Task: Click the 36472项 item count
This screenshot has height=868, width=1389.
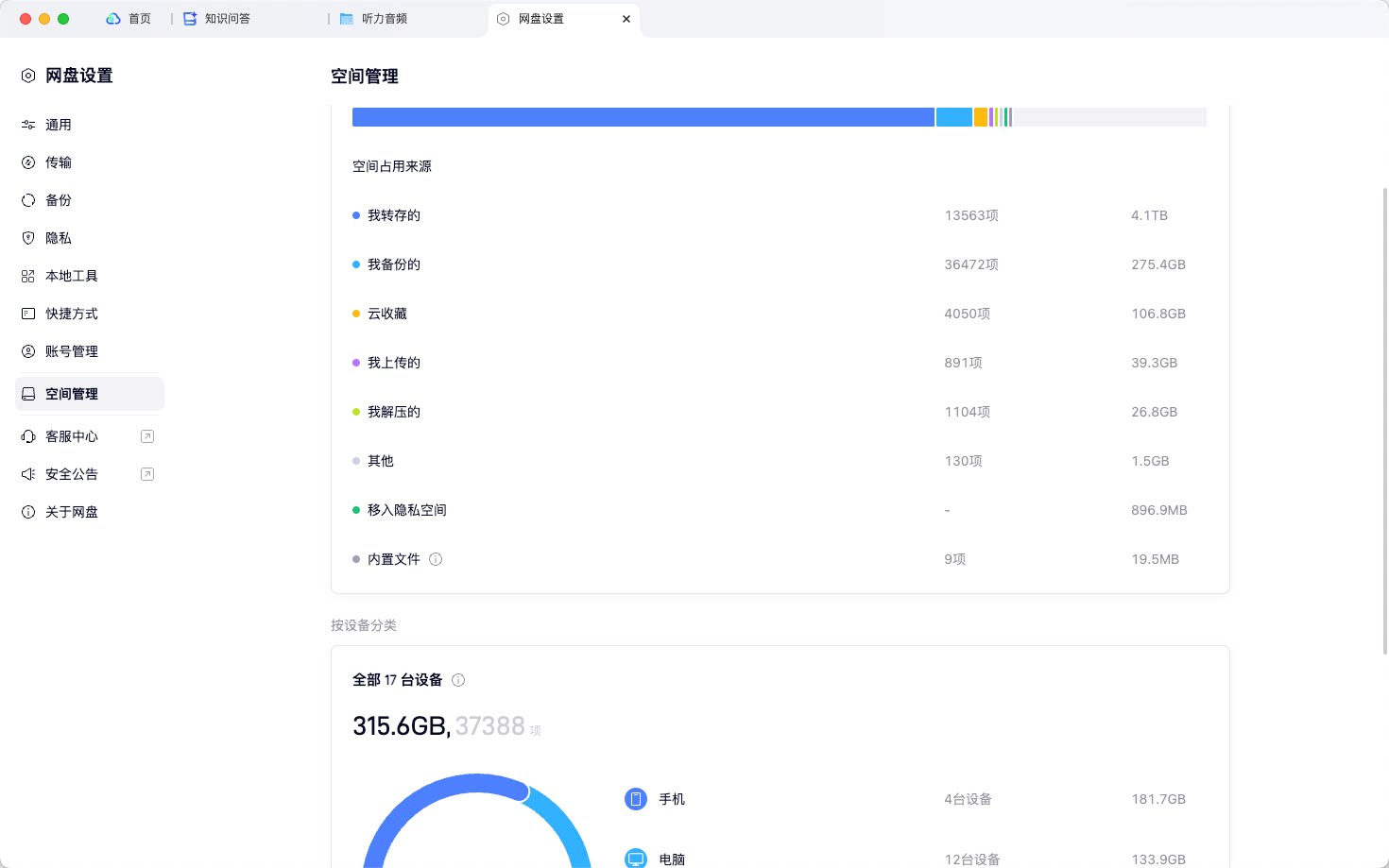Action: (971, 264)
